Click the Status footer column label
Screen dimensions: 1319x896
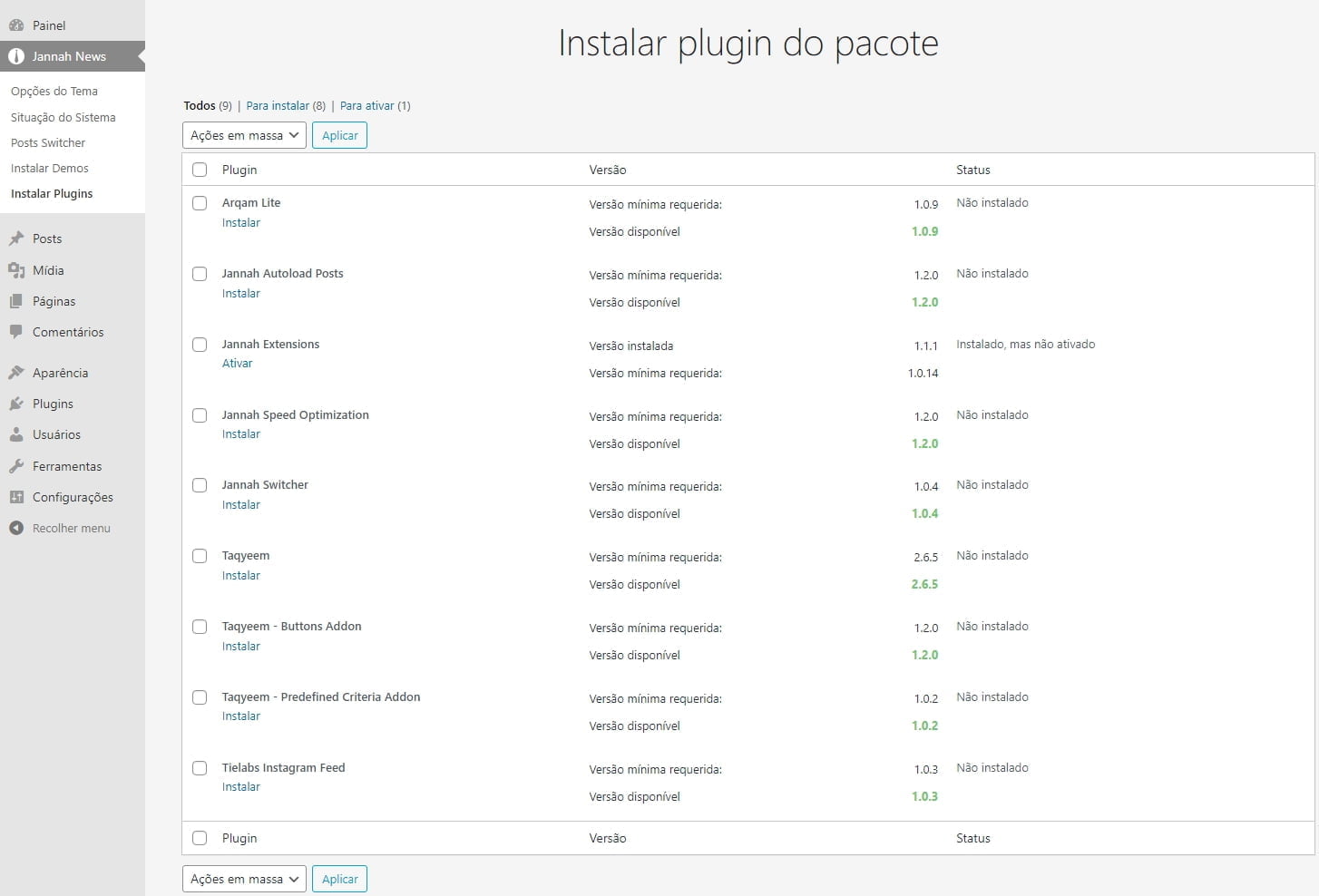(x=973, y=838)
